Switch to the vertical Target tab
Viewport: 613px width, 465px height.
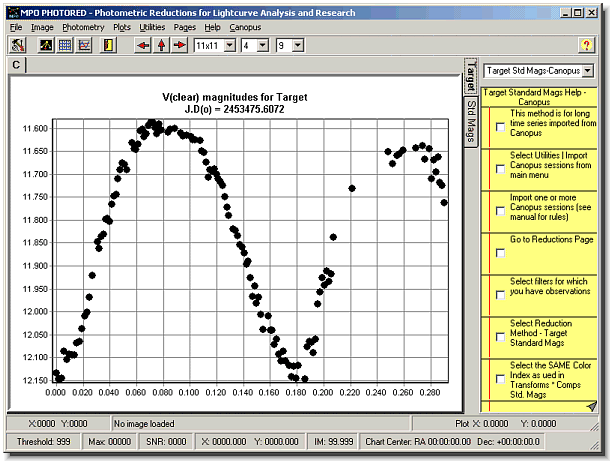pyautogui.click(x=471, y=77)
